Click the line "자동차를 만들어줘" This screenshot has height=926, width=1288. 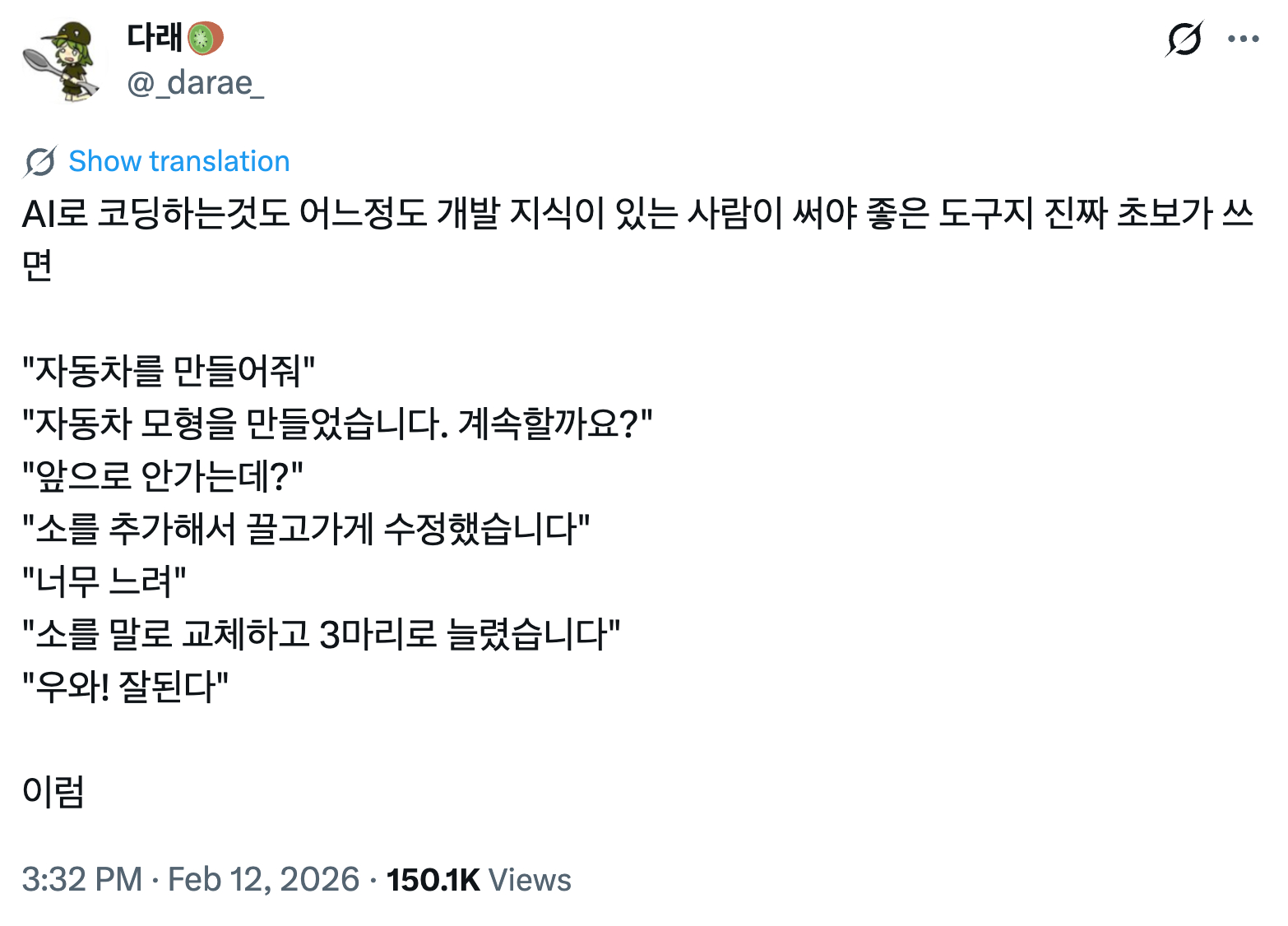pyautogui.click(x=169, y=371)
